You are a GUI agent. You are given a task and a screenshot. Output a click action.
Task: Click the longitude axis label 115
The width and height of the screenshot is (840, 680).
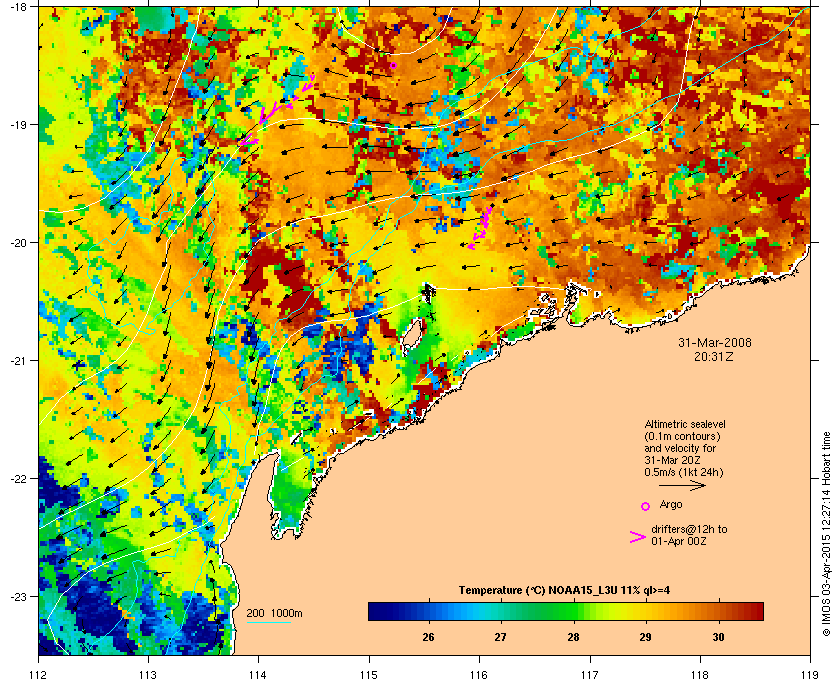point(369,674)
